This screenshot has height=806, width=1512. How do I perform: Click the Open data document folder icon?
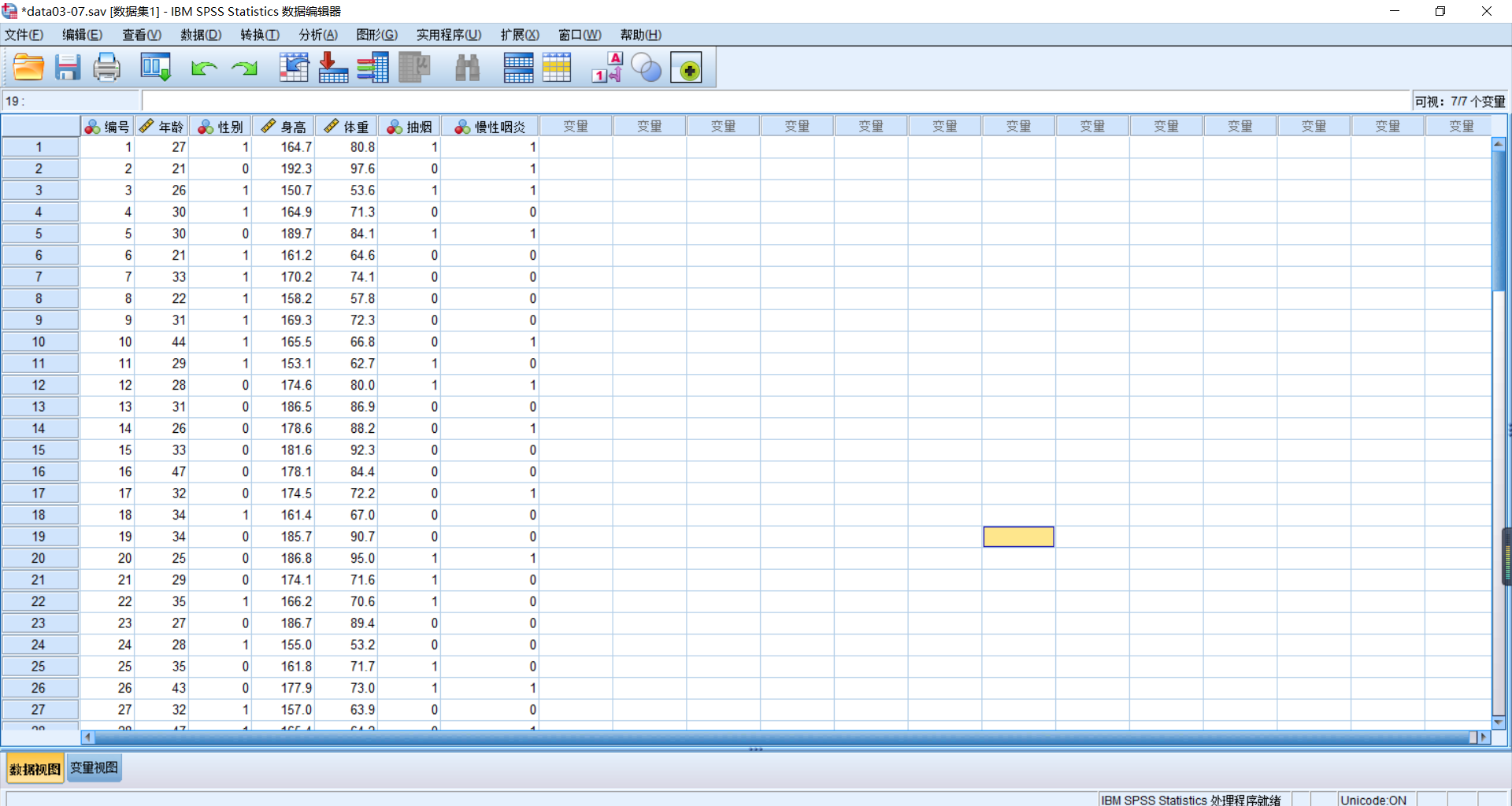[x=28, y=68]
